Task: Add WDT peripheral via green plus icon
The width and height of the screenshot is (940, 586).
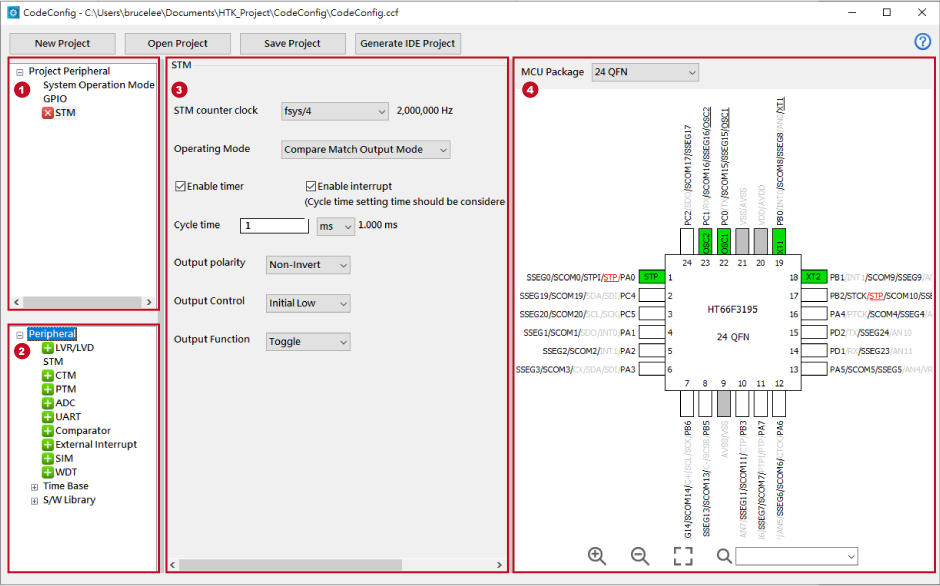Action: tap(48, 472)
